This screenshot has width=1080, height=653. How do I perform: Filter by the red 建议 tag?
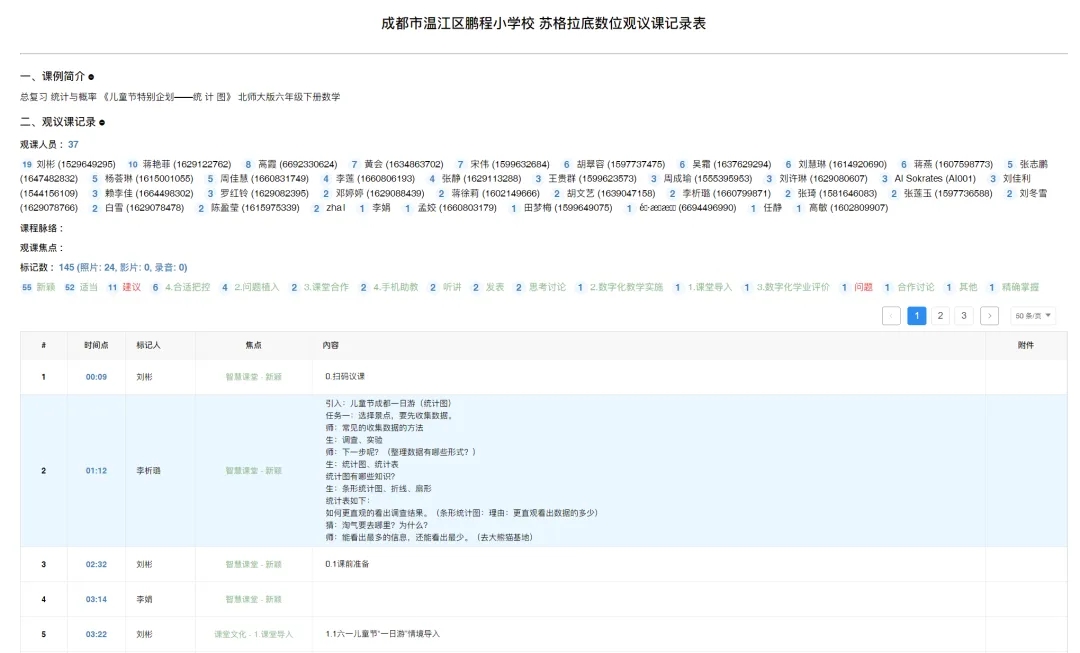[131, 287]
